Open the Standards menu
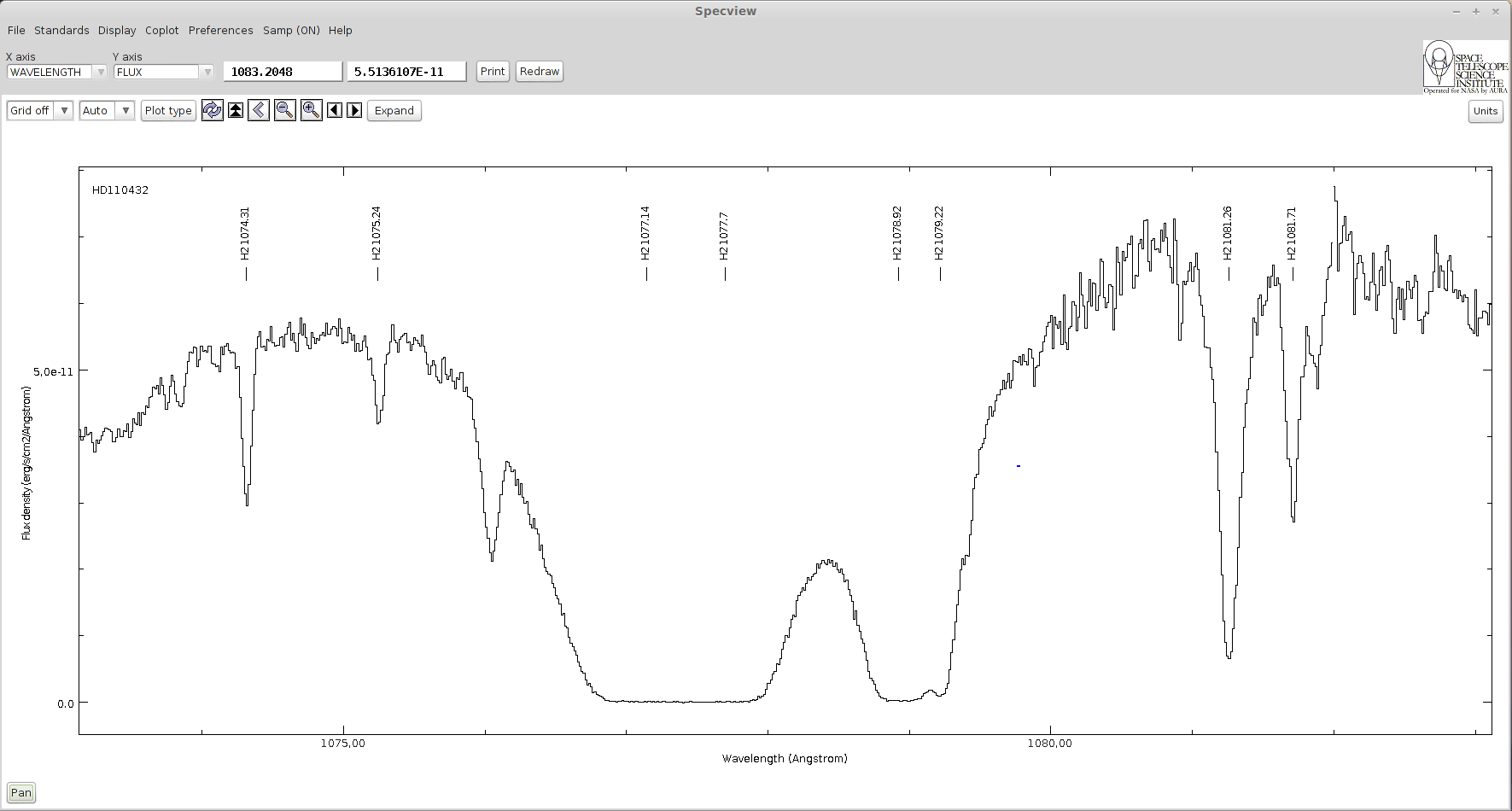This screenshot has height=811, width=1512. click(x=61, y=30)
